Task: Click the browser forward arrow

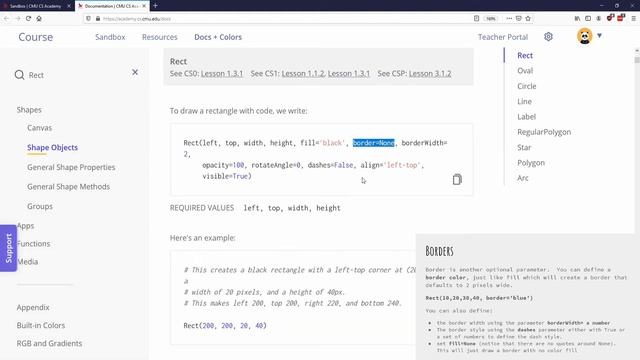Action: 17,18
